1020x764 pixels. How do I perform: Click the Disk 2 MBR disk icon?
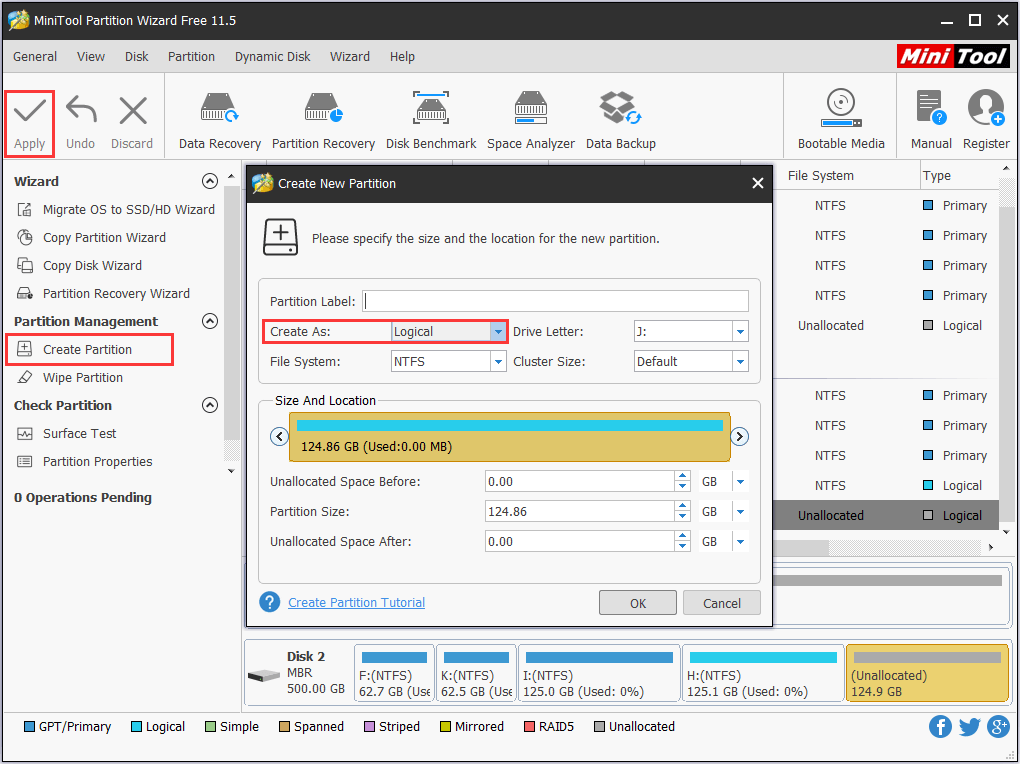point(264,675)
